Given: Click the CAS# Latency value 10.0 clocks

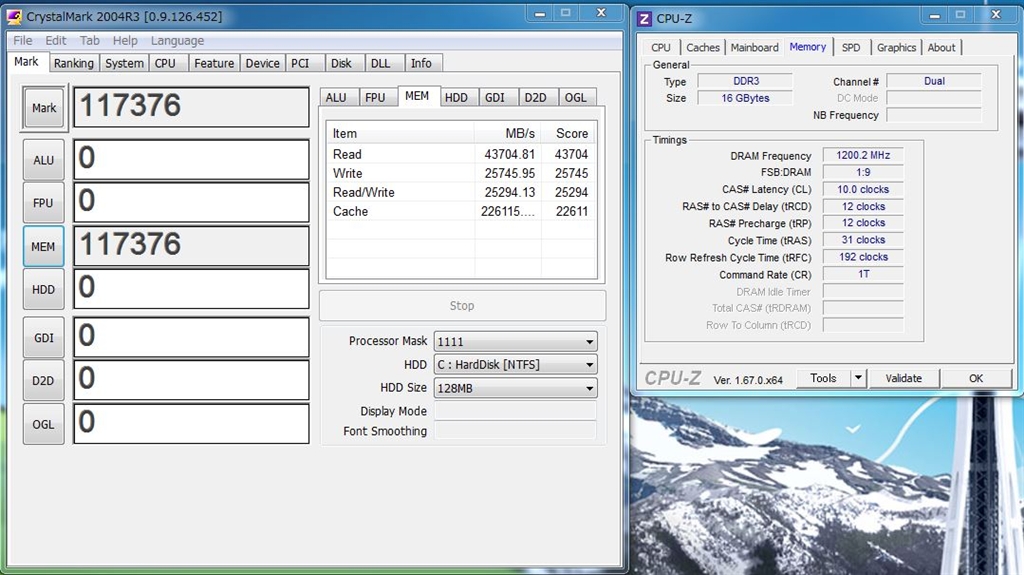Looking at the screenshot, I should pos(863,189).
